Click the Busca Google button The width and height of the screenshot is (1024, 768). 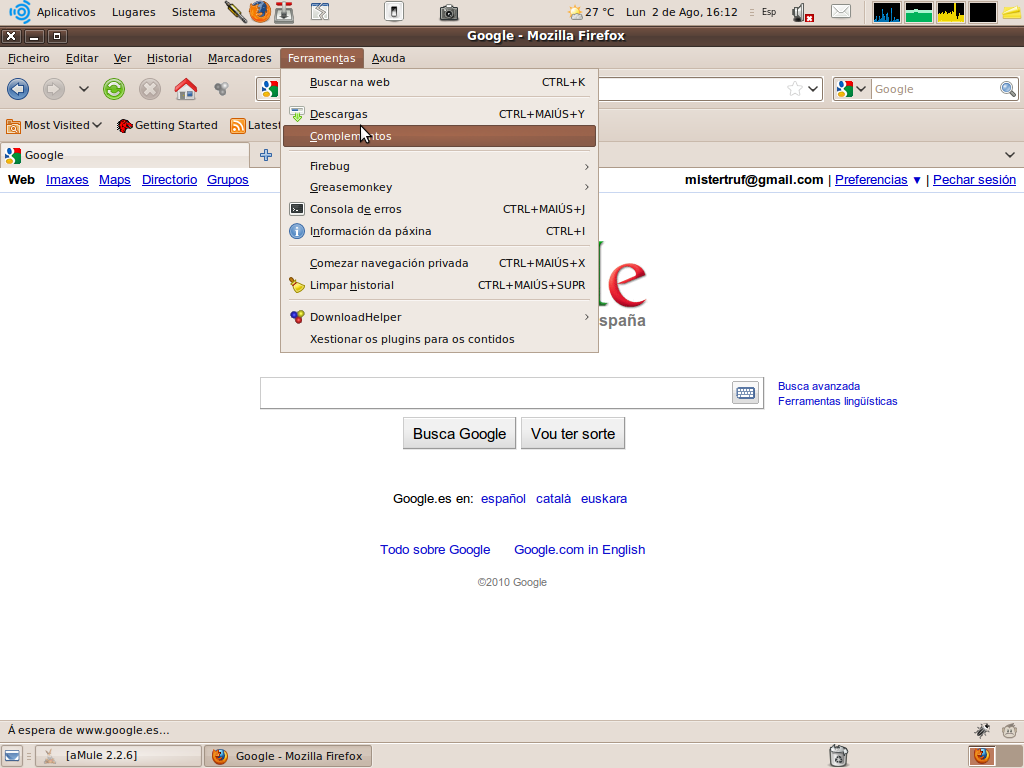click(x=460, y=434)
